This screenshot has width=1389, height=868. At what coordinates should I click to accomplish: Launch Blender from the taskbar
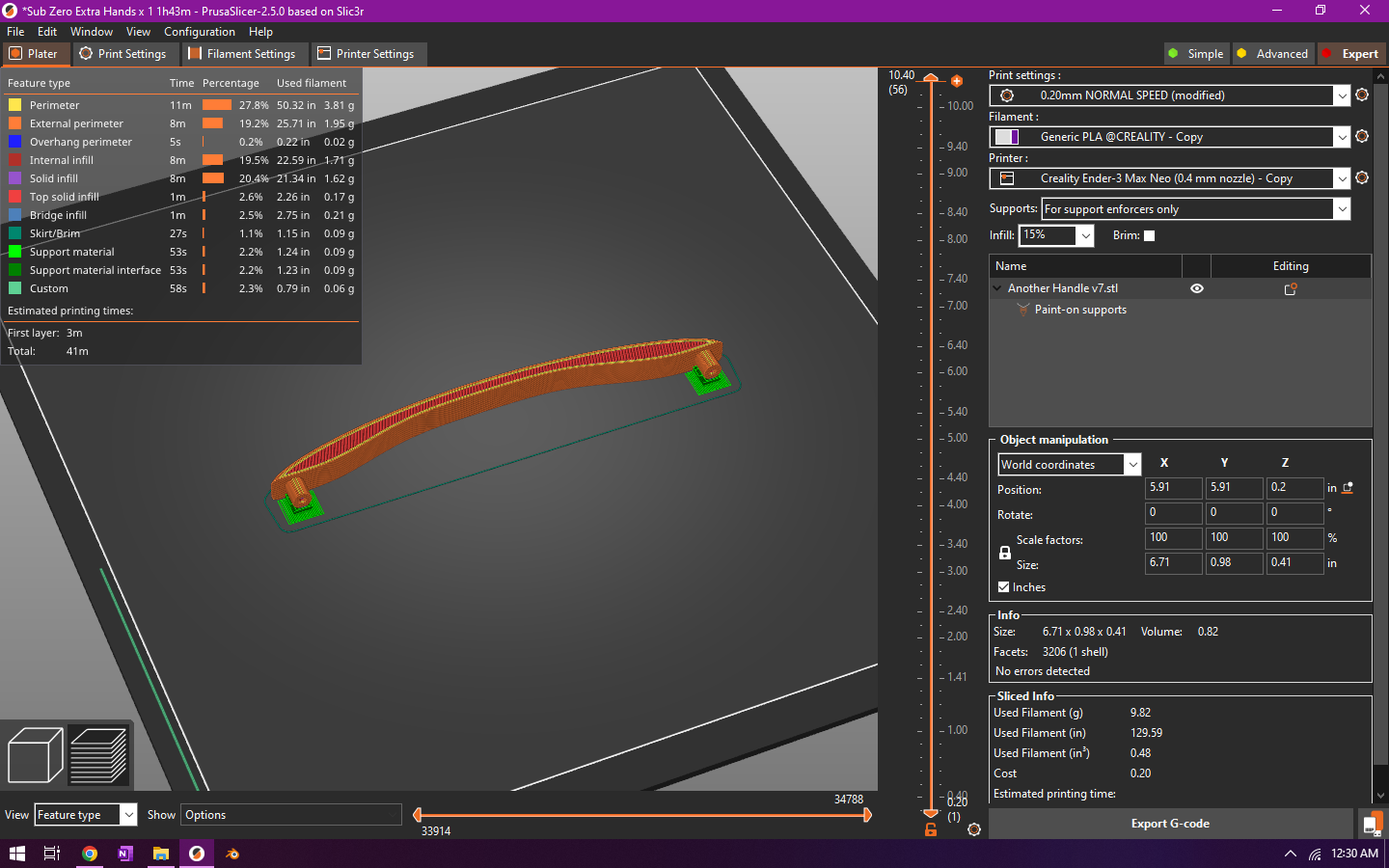coord(232,854)
